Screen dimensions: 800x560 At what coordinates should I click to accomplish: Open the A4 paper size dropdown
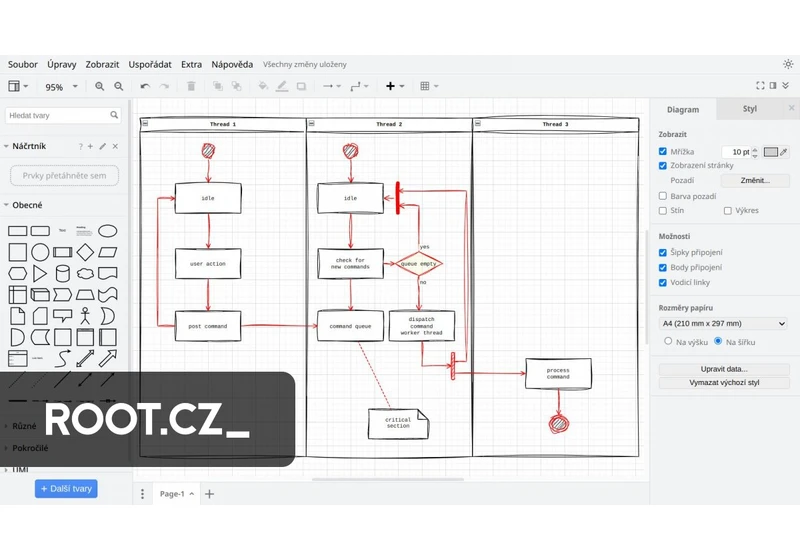(x=723, y=323)
